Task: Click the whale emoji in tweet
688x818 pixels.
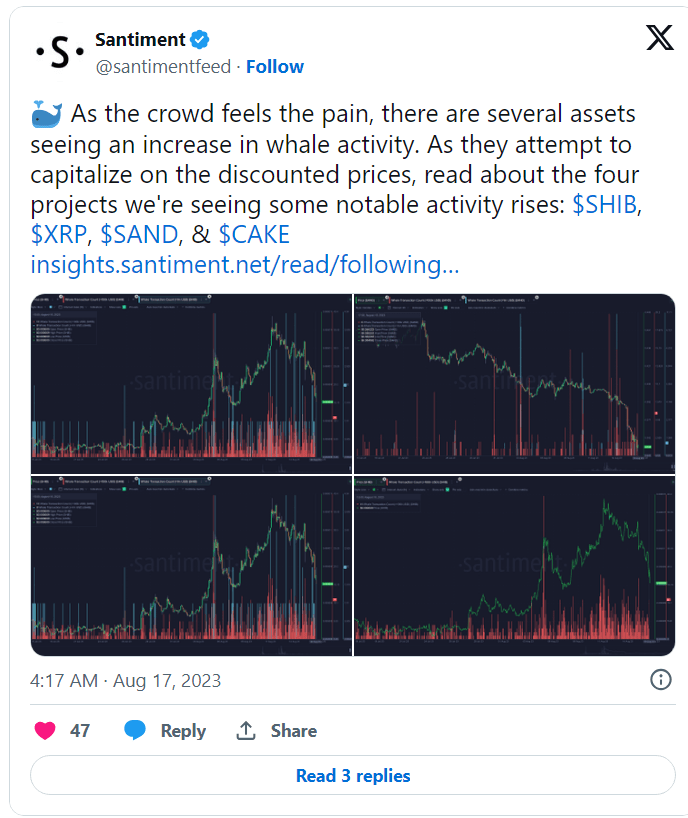Action: tap(46, 114)
